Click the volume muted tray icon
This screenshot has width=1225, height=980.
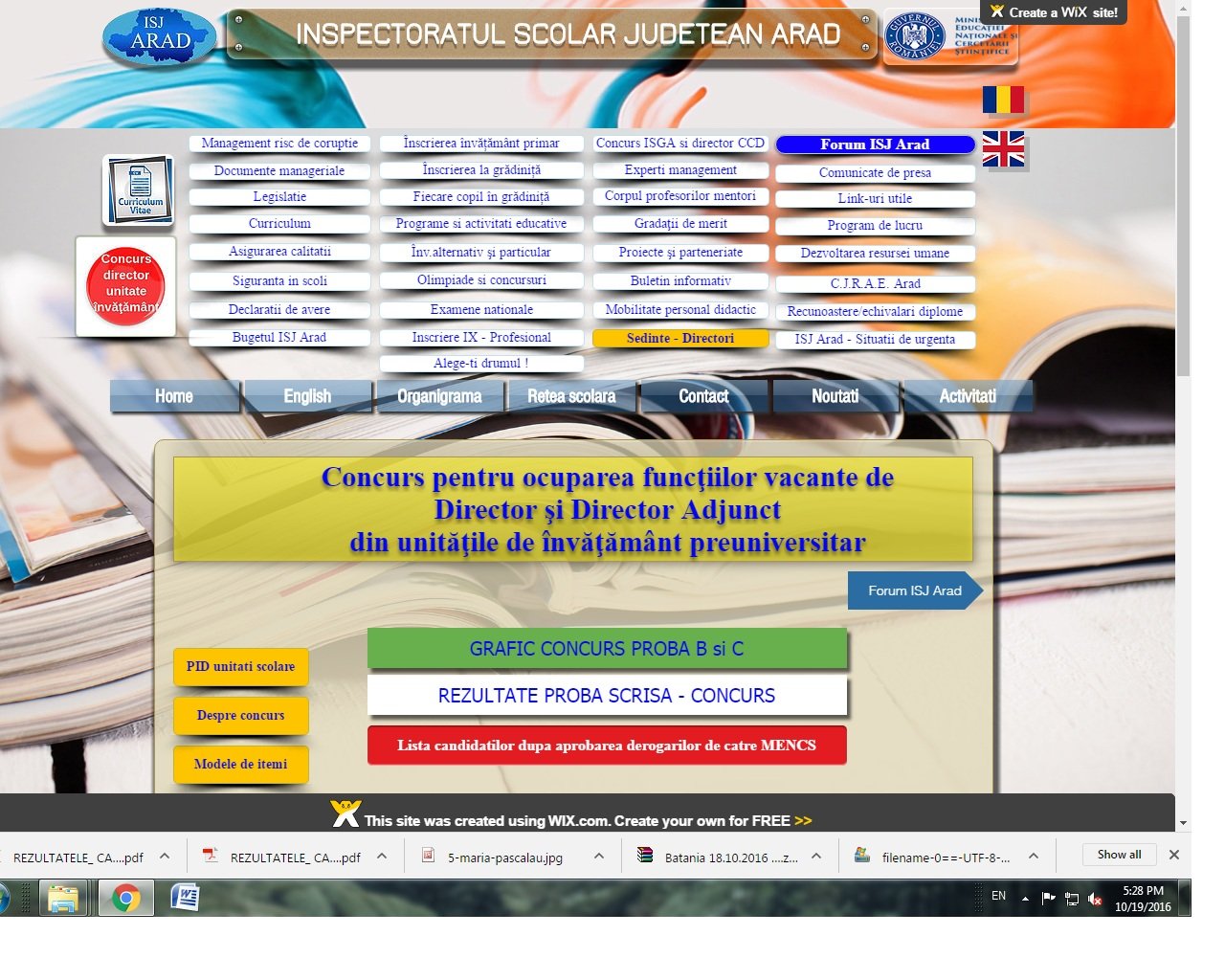click(1095, 899)
